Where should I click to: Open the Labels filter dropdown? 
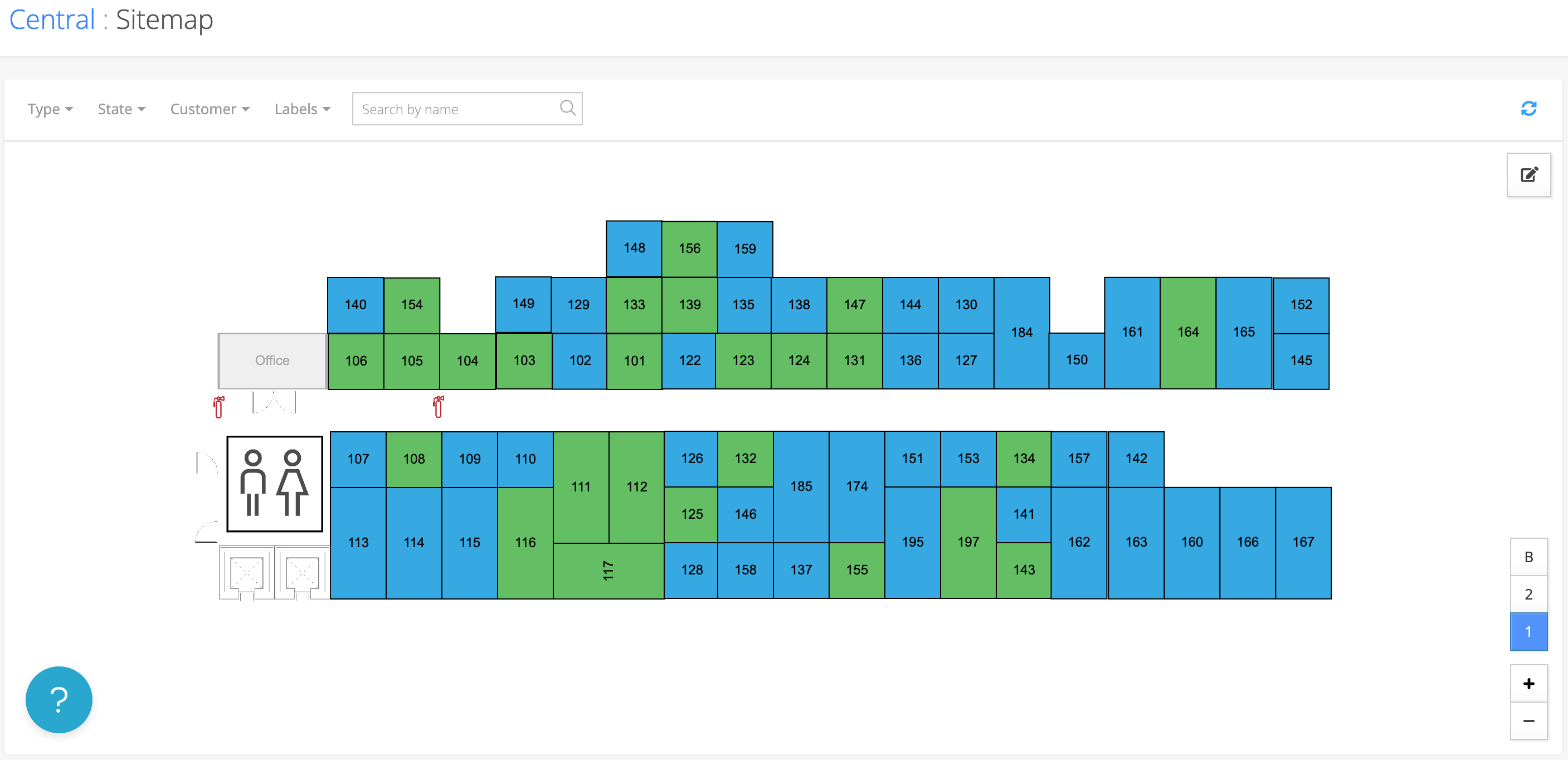click(302, 109)
